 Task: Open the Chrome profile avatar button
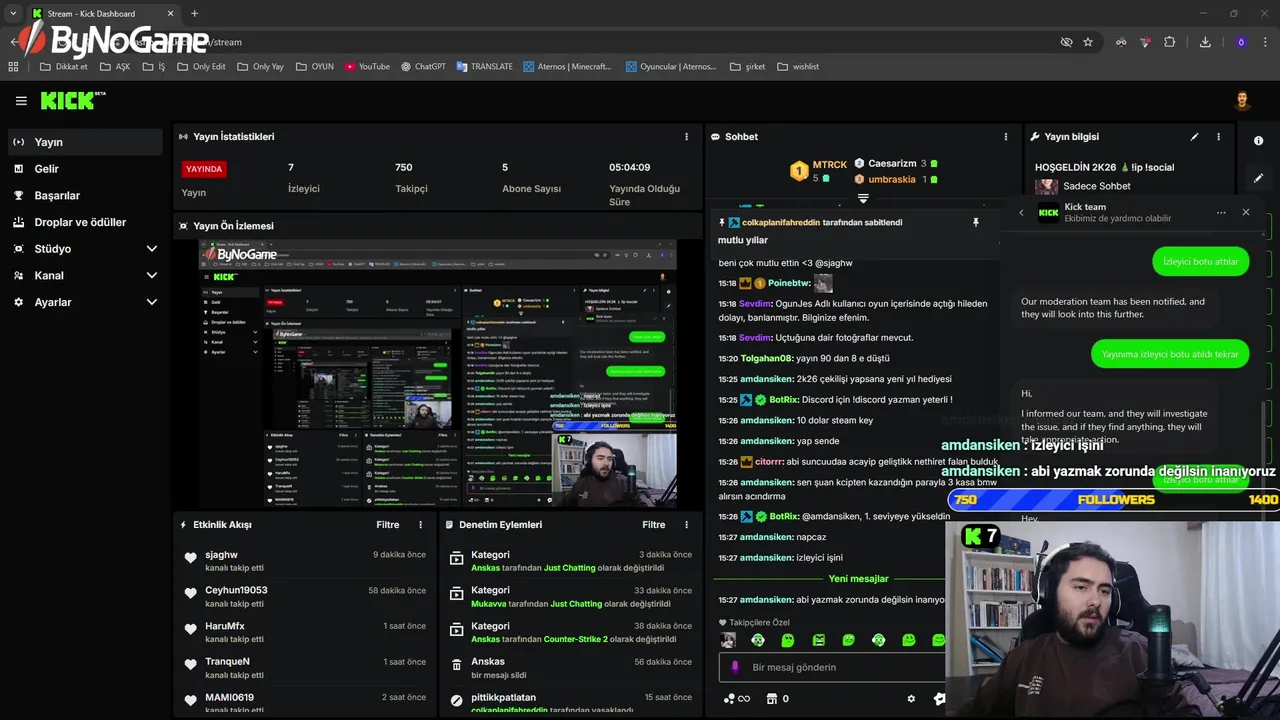point(1241,42)
